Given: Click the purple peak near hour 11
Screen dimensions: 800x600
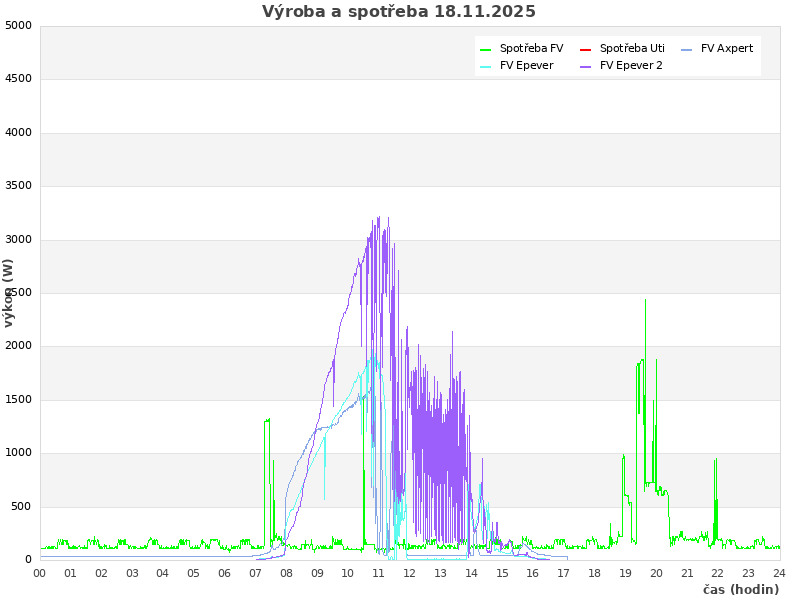Looking at the screenshot, I should (x=378, y=220).
